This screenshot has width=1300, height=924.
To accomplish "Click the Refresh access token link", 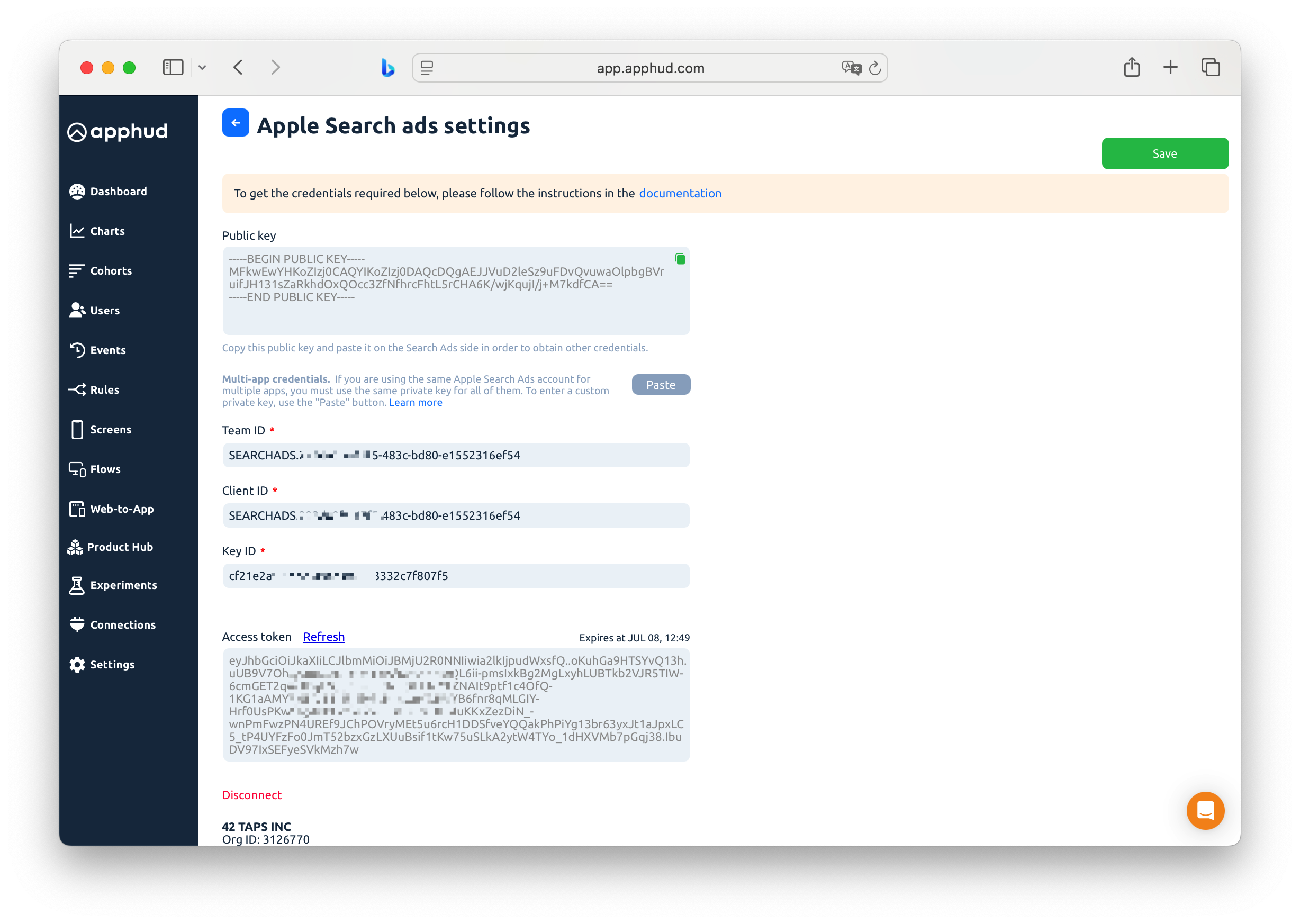I will click(x=324, y=637).
